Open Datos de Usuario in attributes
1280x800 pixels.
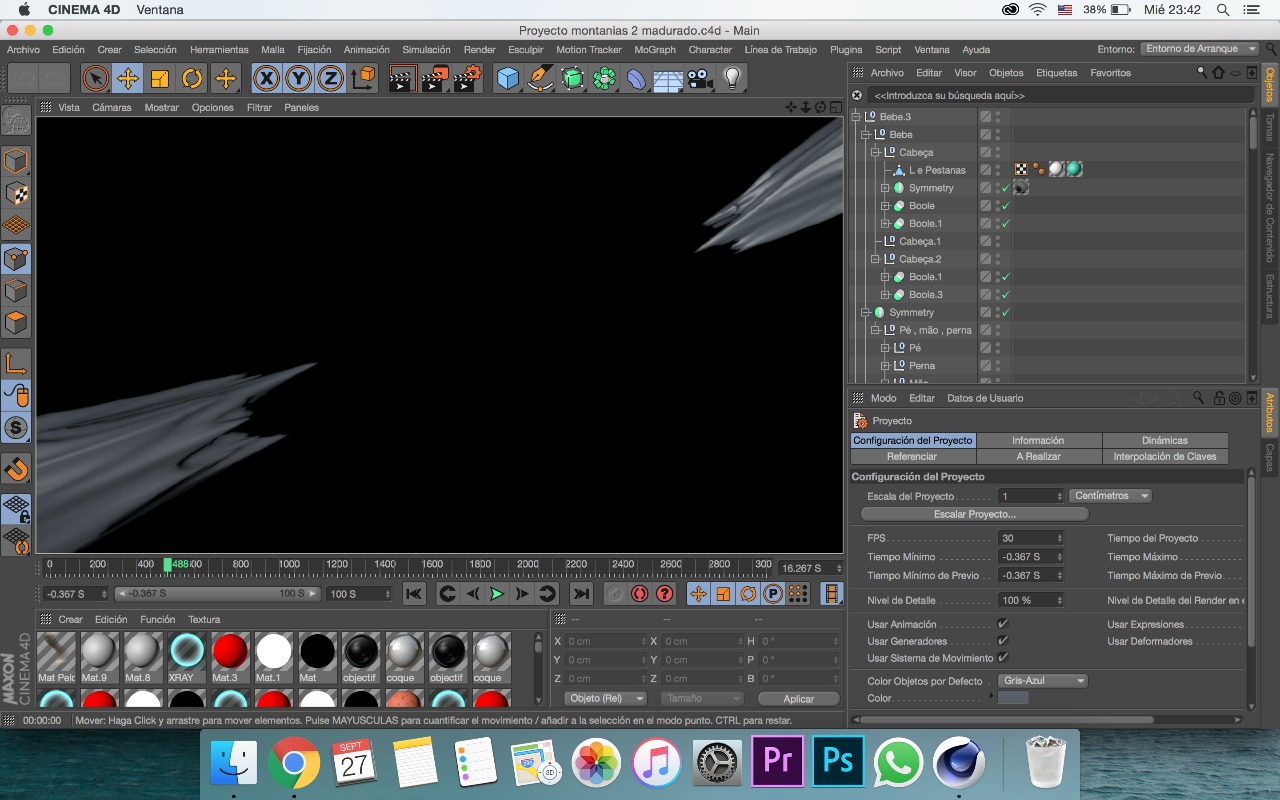pyautogui.click(x=985, y=398)
